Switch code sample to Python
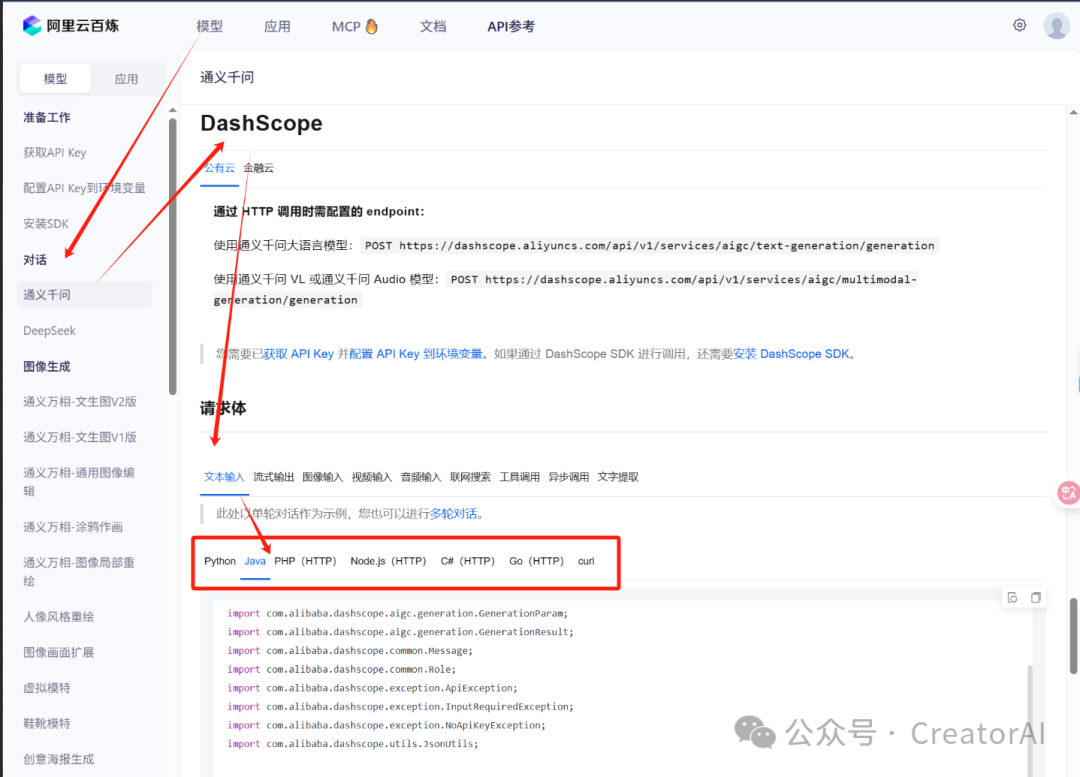Viewport: 1080px width, 777px height. click(x=220, y=561)
